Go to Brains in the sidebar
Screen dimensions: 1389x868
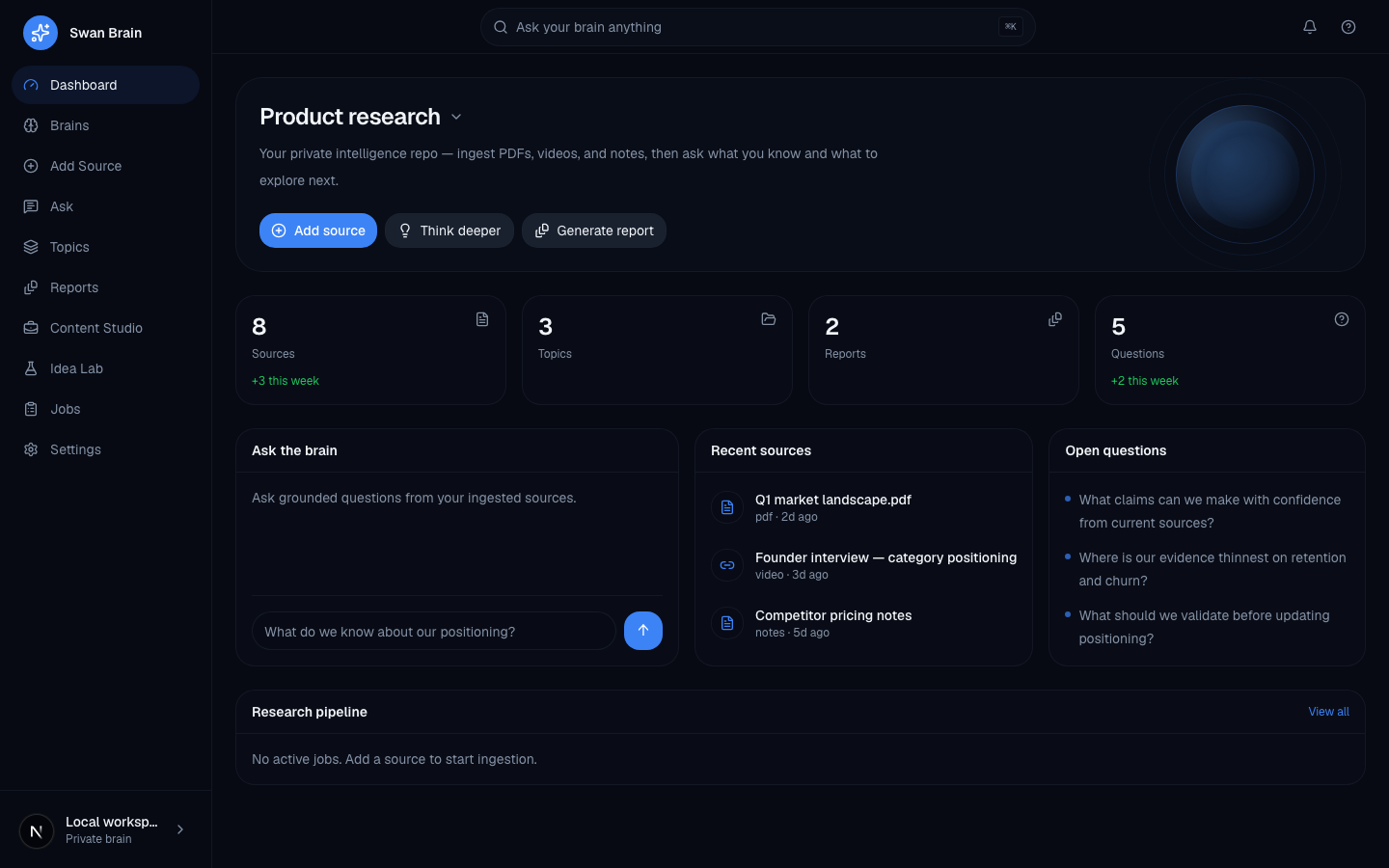(x=105, y=125)
